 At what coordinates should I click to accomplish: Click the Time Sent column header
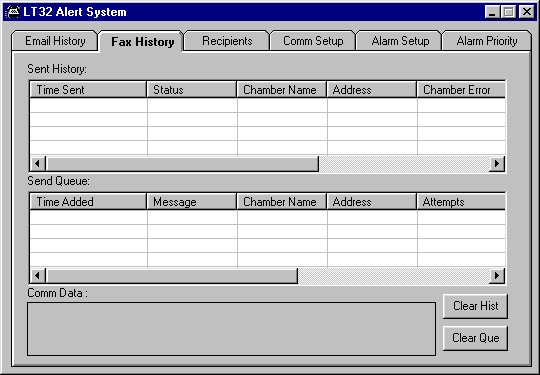tap(88, 90)
